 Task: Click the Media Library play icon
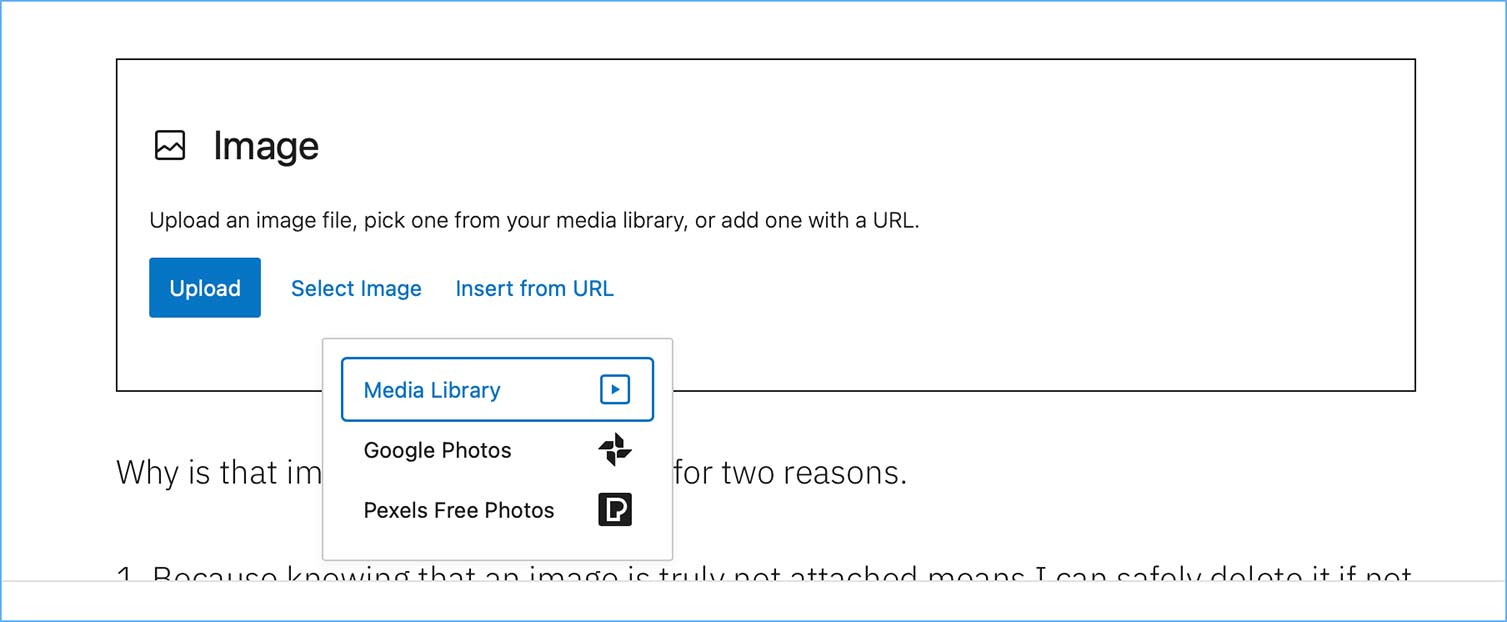[615, 390]
